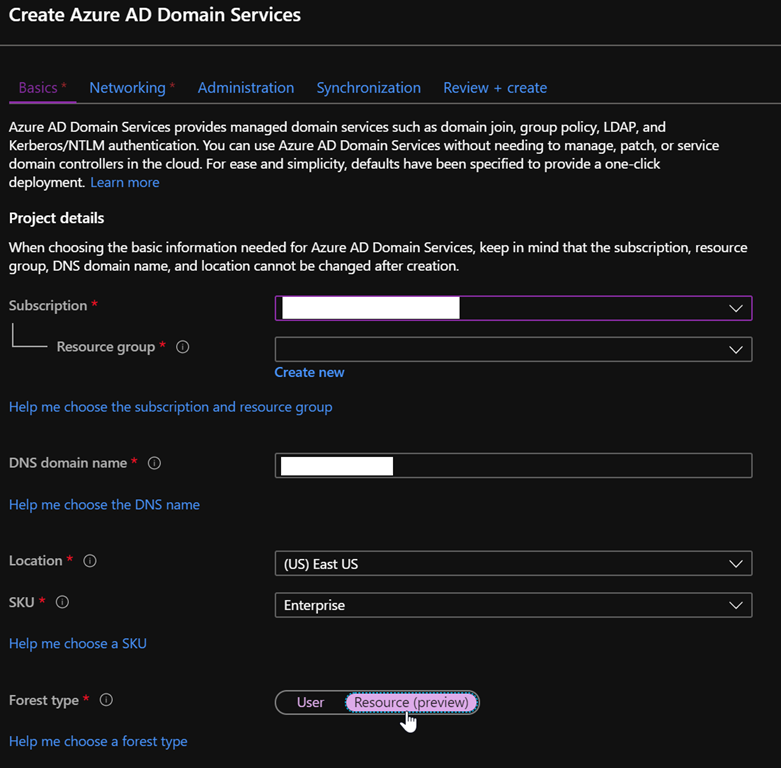Go to the Synchronization tab
This screenshot has width=781, height=768.
[x=368, y=88]
